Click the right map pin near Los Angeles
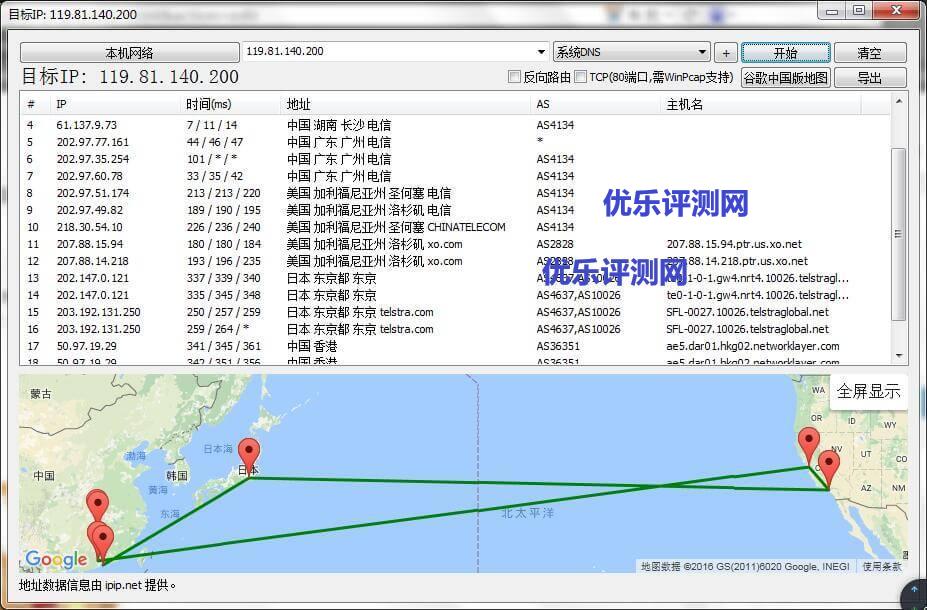Viewport: 927px width, 610px height. pos(828,465)
